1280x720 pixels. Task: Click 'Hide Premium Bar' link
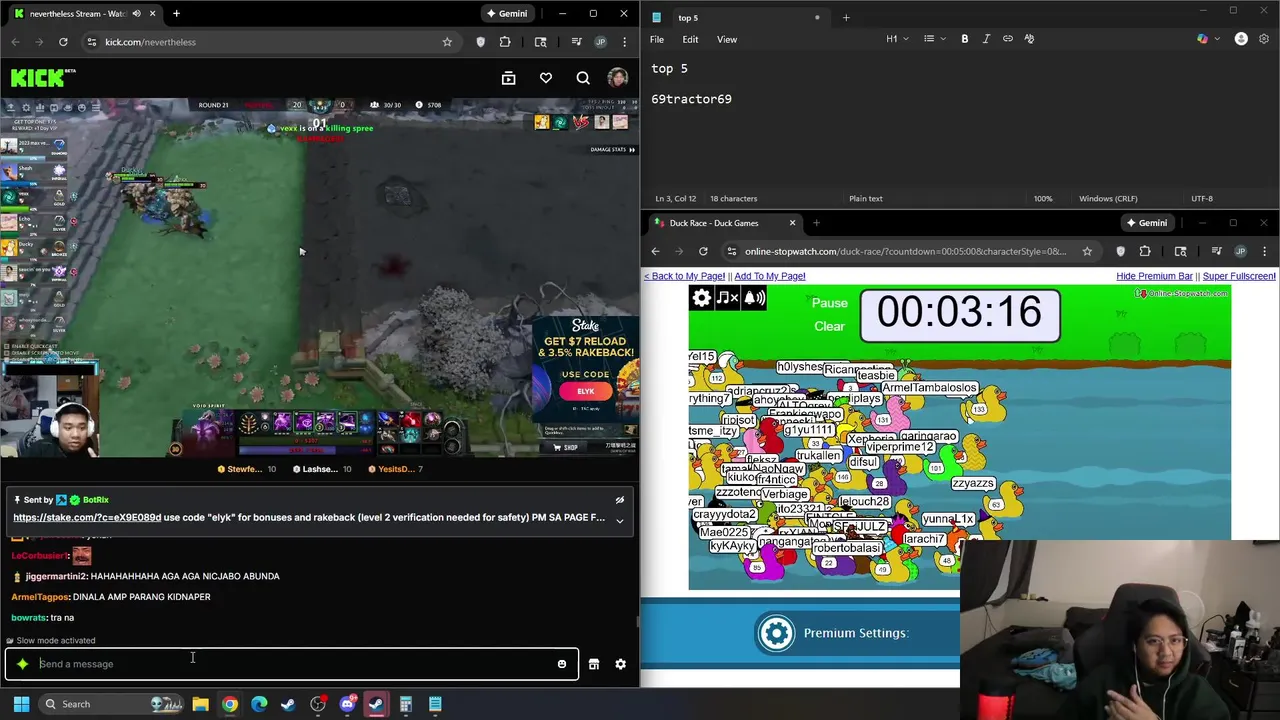click(x=1154, y=276)
